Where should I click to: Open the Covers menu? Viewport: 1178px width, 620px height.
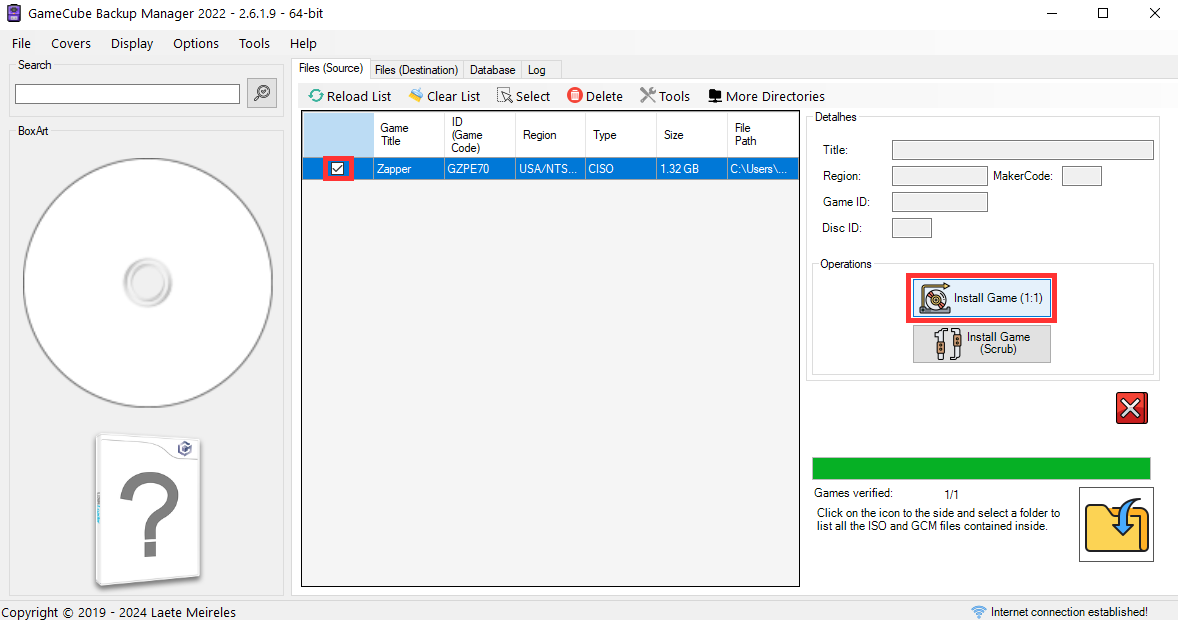(x=71, y=43)
